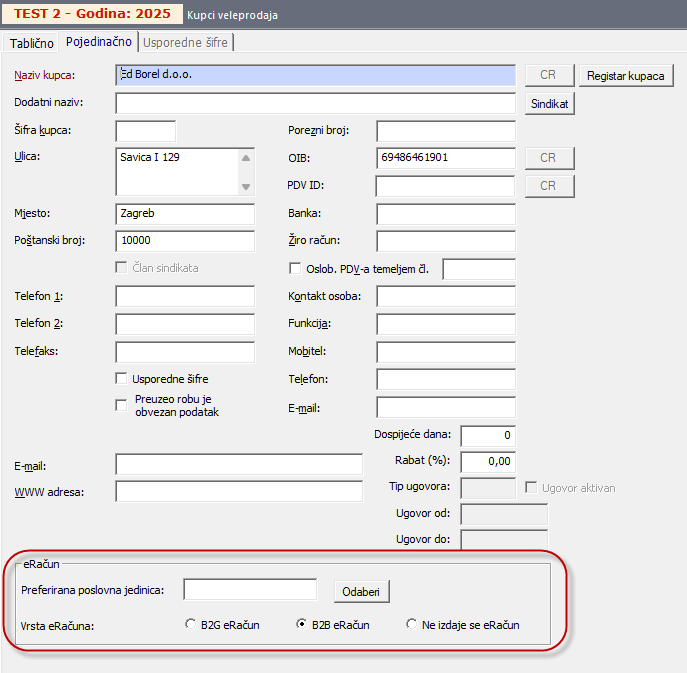Focus the OIB number field

(x=445, y=158)
